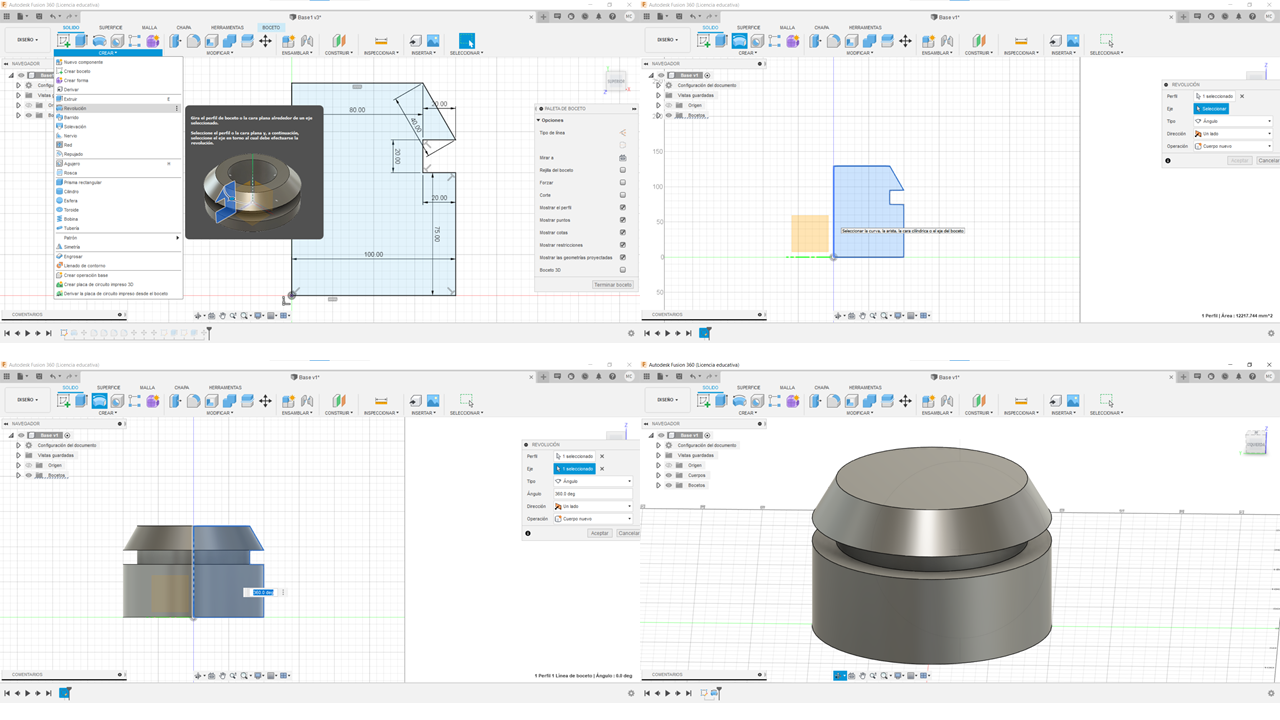Viewport: 1280px width, 720px height.
Task: Open the Patrón submenu arrow
Action: click(x=178, y=237)
